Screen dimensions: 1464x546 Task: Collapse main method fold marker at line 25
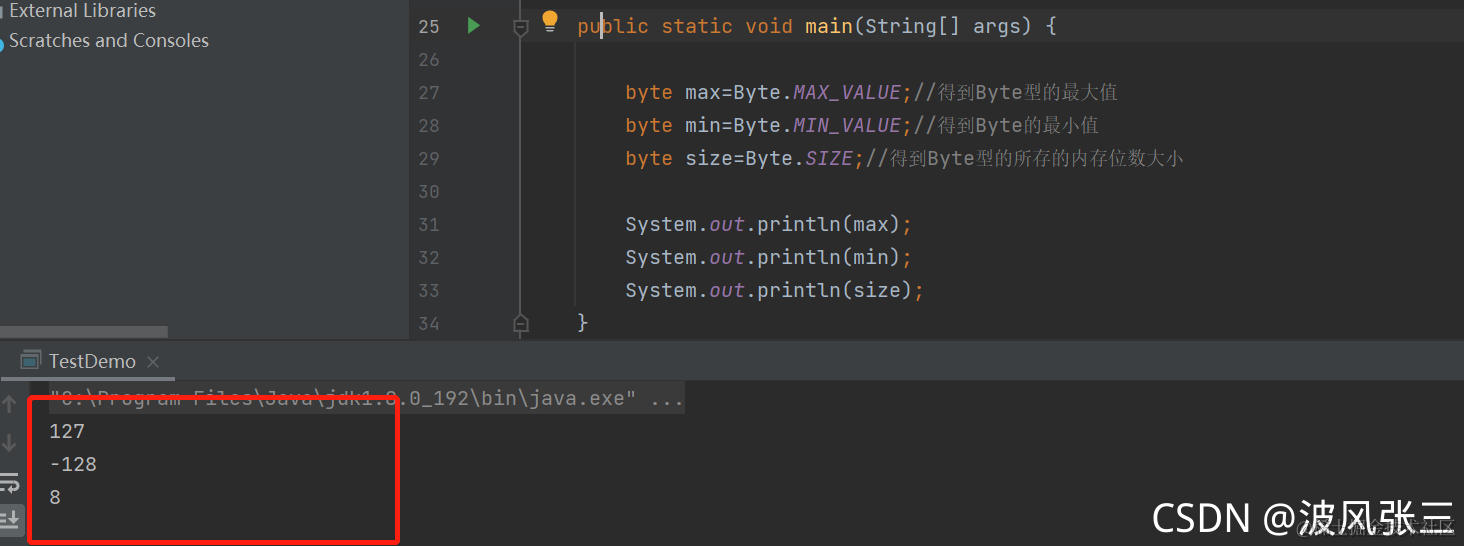(520, 28)
